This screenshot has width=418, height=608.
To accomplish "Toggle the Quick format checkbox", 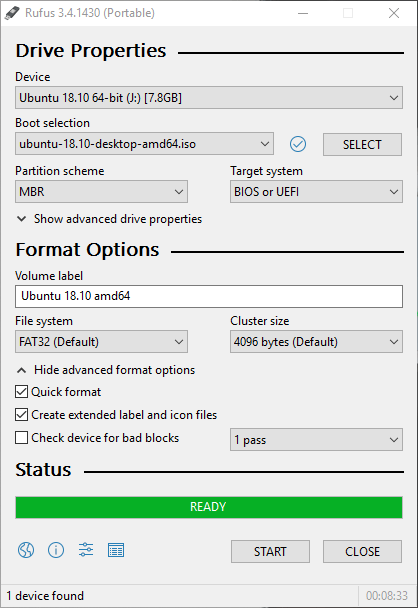I will (x=21, y=392).
